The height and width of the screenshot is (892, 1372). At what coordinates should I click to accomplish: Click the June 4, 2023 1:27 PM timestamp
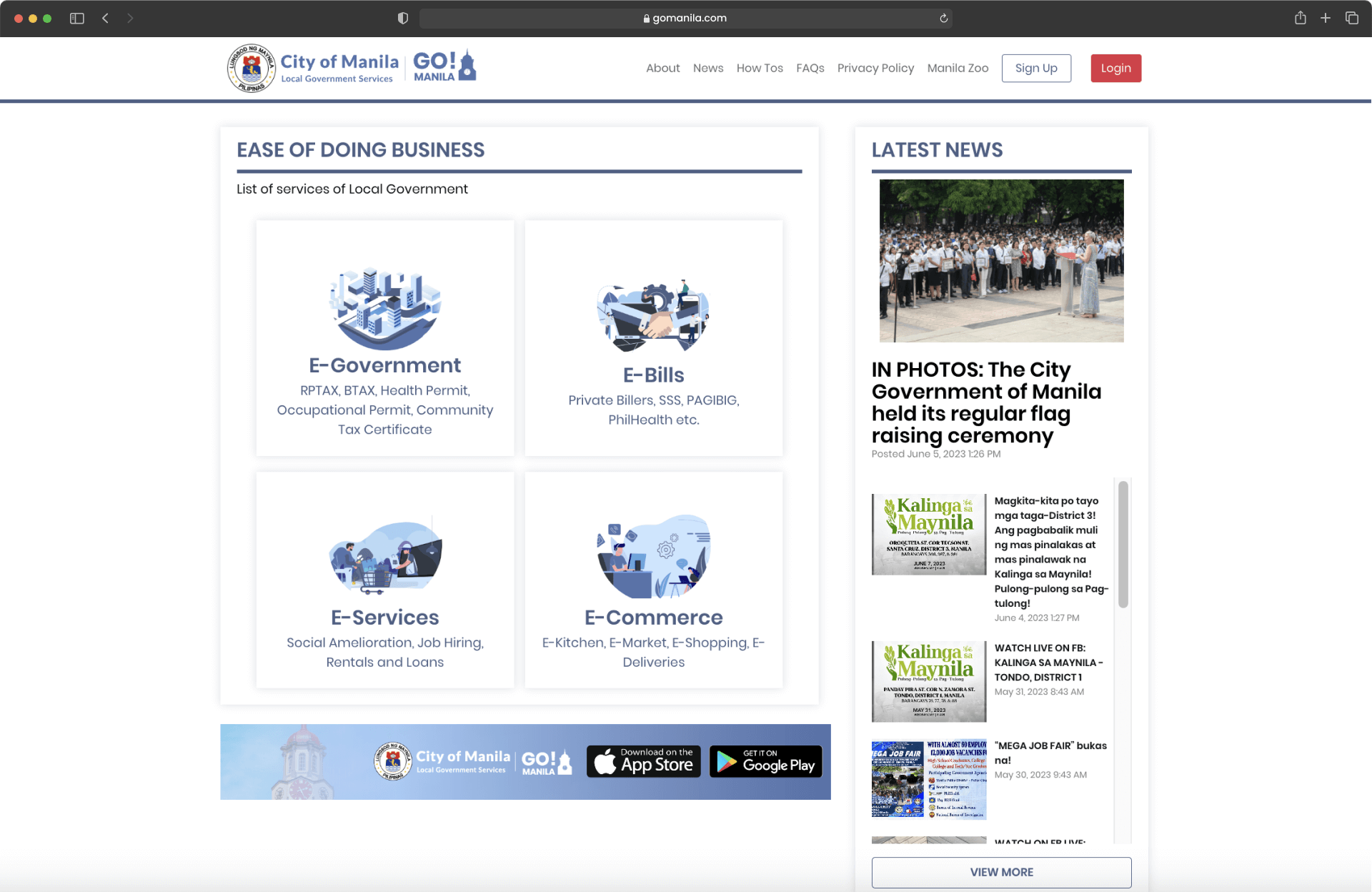coord(1037,618)
